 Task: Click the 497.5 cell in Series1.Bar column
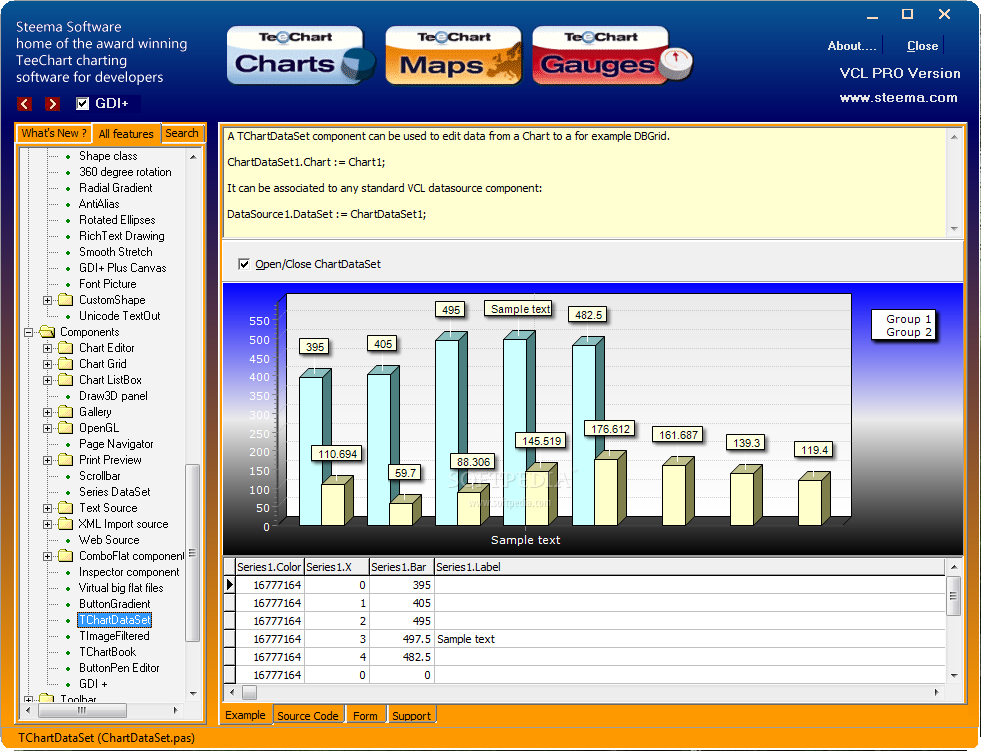pos(400,639)
